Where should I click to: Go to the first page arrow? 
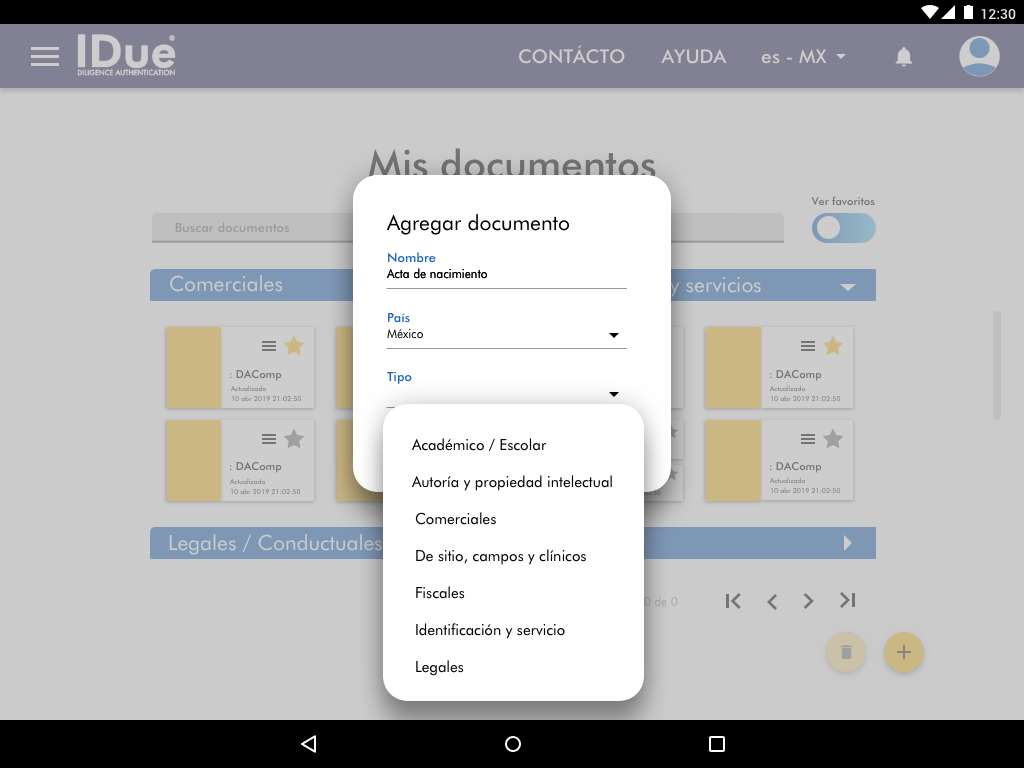click(x=733, y=600)
